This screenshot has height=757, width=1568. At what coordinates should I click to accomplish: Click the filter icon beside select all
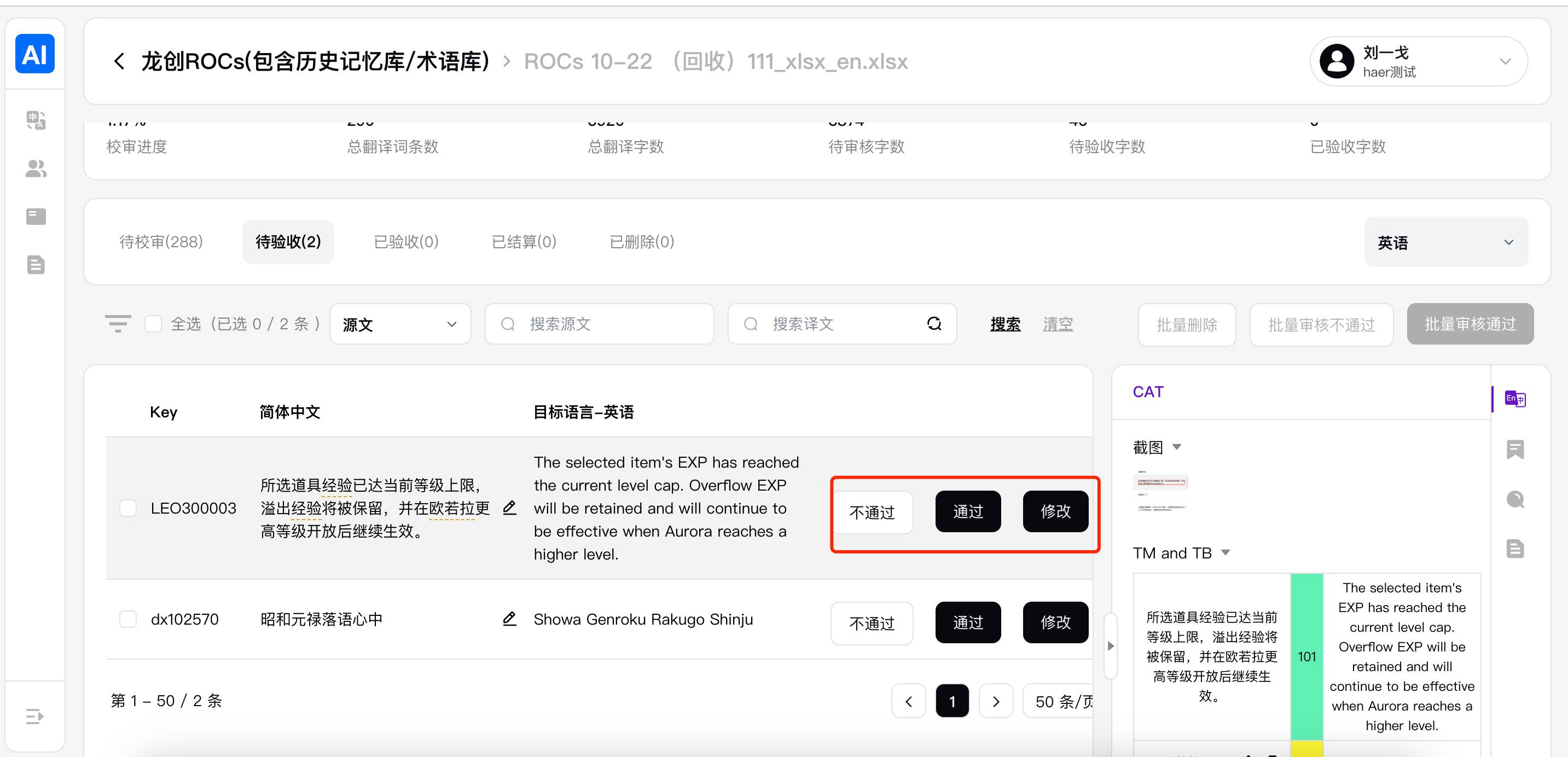pyautogui.click(x=118, y=323)
